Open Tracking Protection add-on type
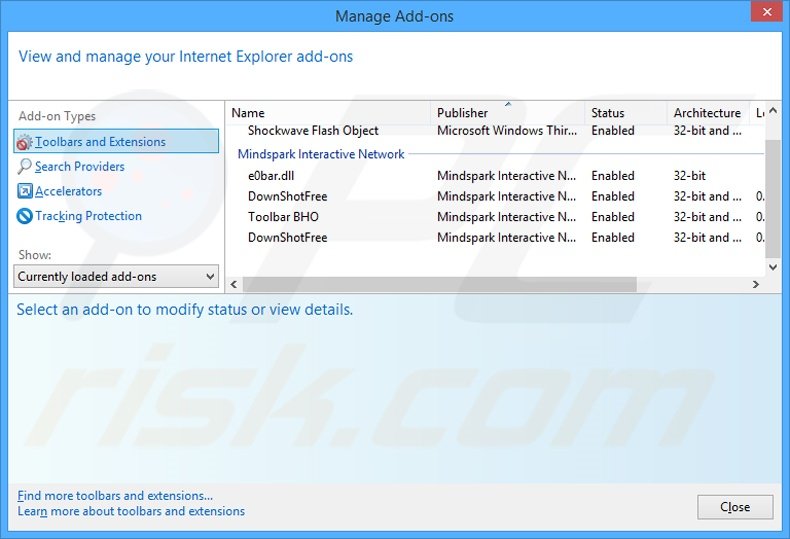This screenshot has width=790, height=539. (x=89, y=216)
